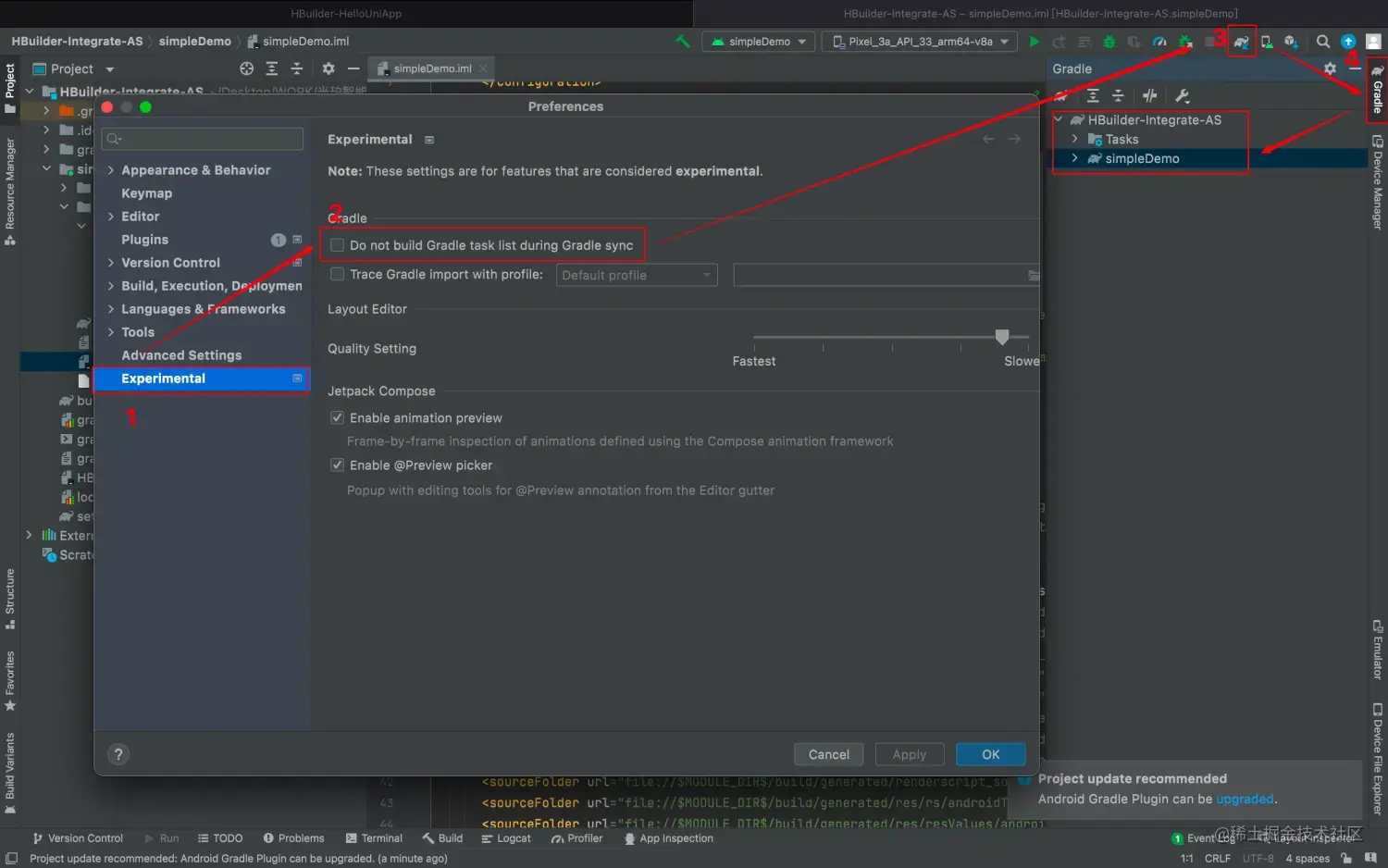The image size is (1388, 868).
Task: Open the Terminal tool window tab
Action: click(374, 838)
